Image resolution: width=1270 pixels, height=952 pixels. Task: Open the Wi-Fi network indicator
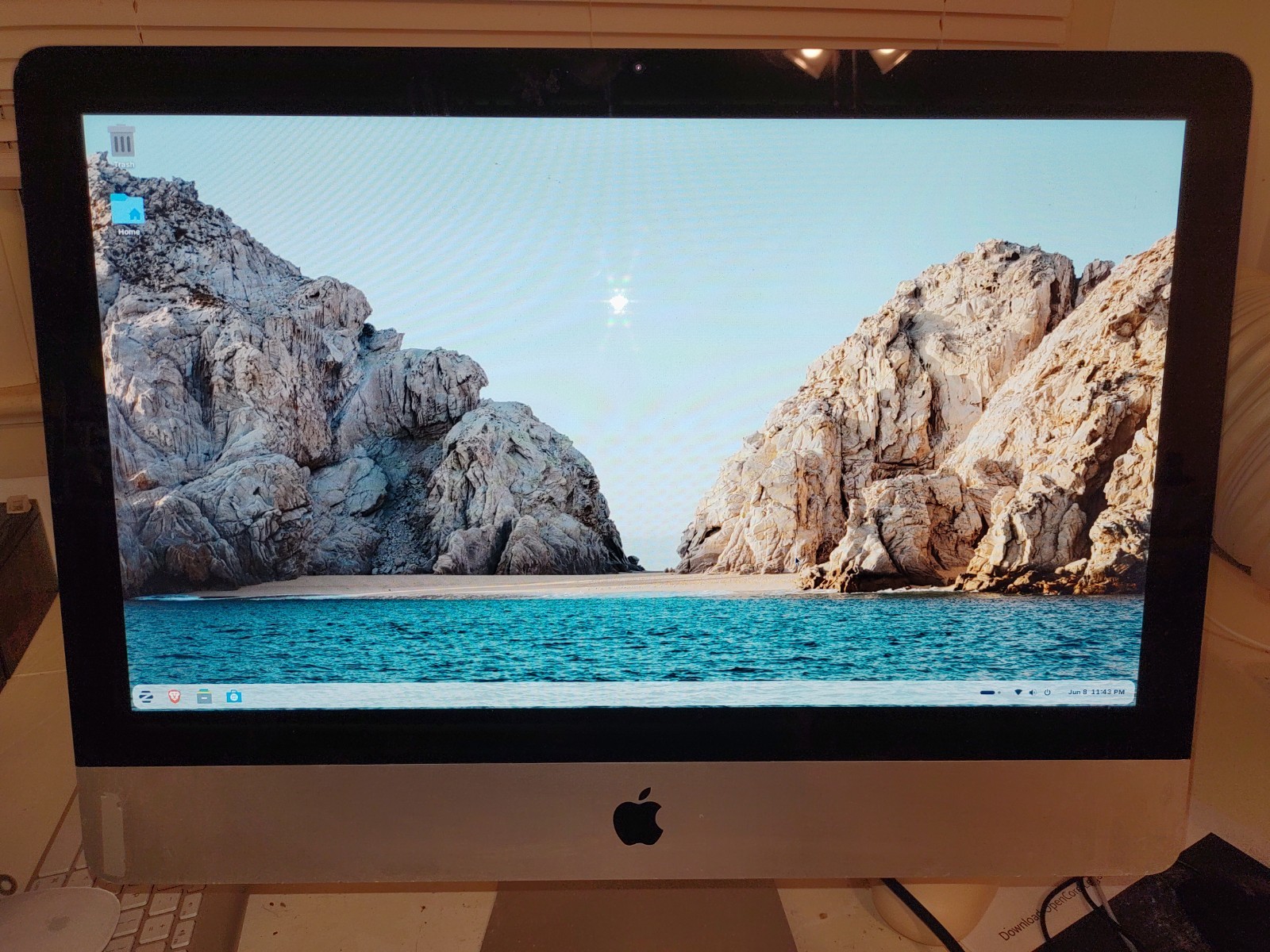(1018, 693)
